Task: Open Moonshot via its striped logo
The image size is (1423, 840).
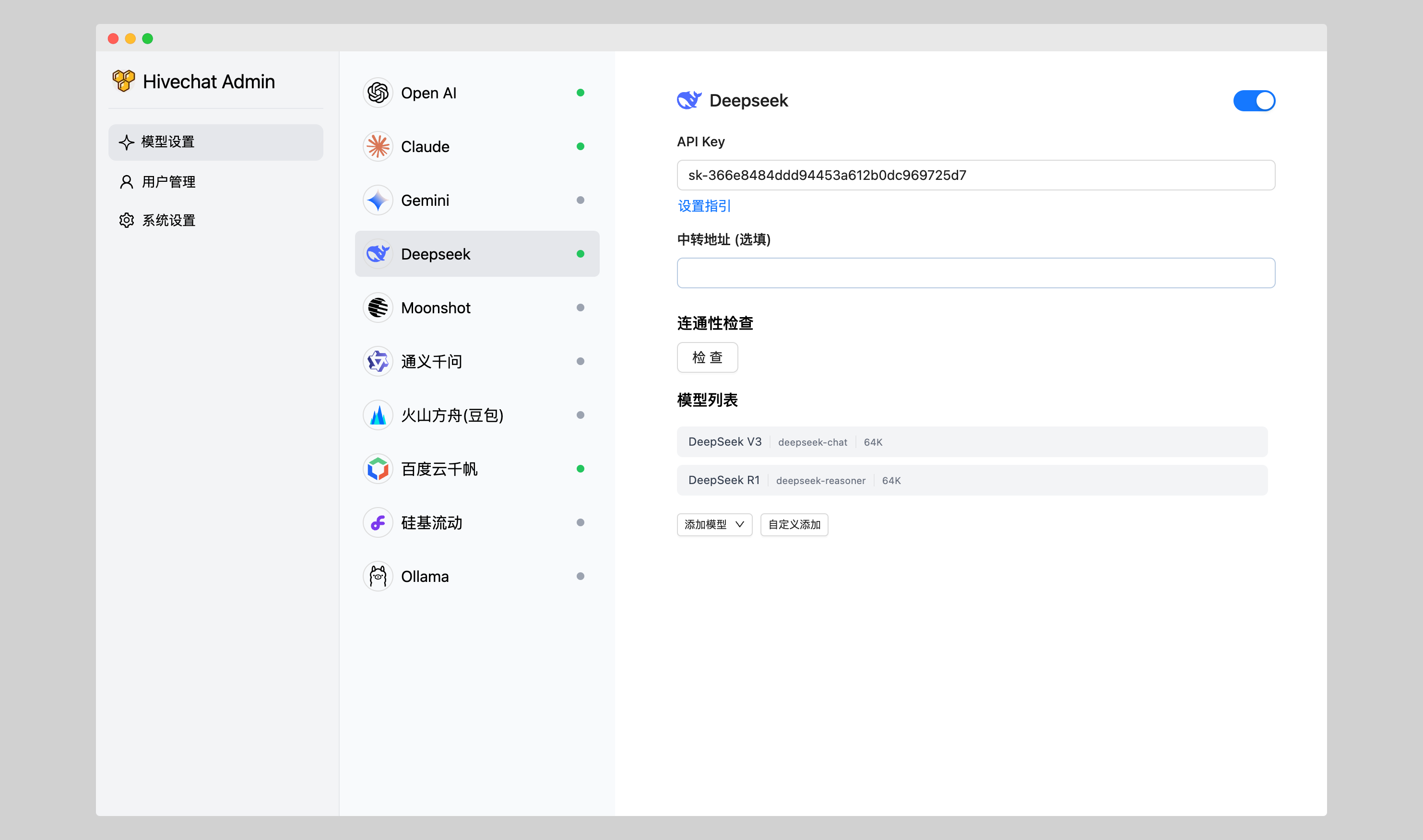Action: click(378, 308)
